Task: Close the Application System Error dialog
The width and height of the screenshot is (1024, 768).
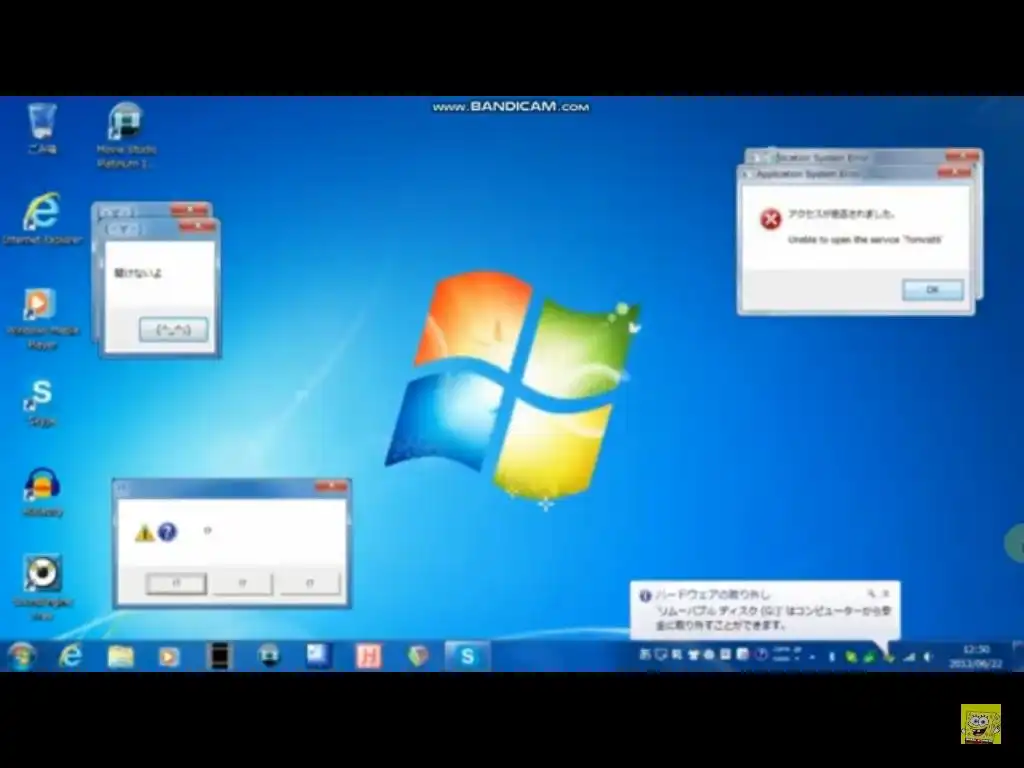Action: (x=954, y=172)
